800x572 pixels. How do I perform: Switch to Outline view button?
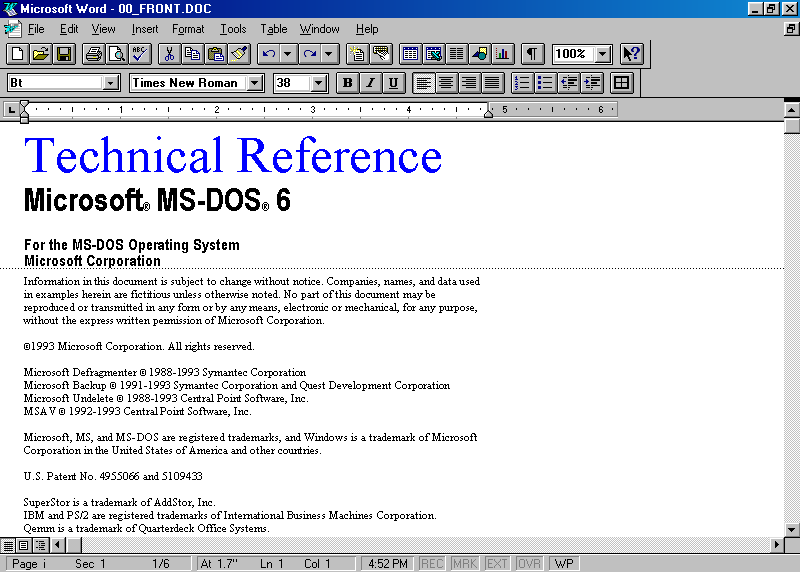(40, 545)
